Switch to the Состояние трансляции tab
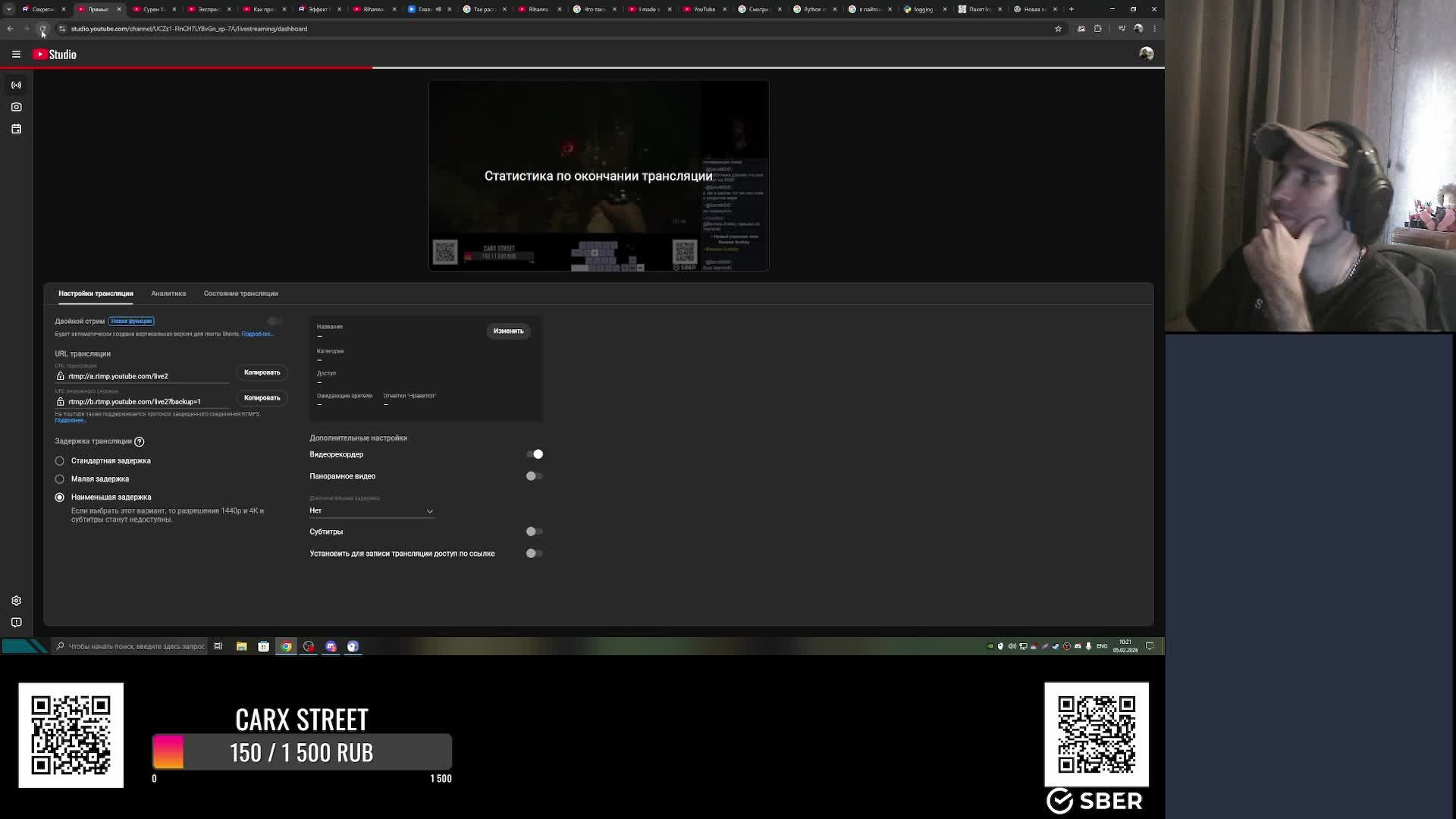Viewport: 1456px width, 819px height. 240,293
